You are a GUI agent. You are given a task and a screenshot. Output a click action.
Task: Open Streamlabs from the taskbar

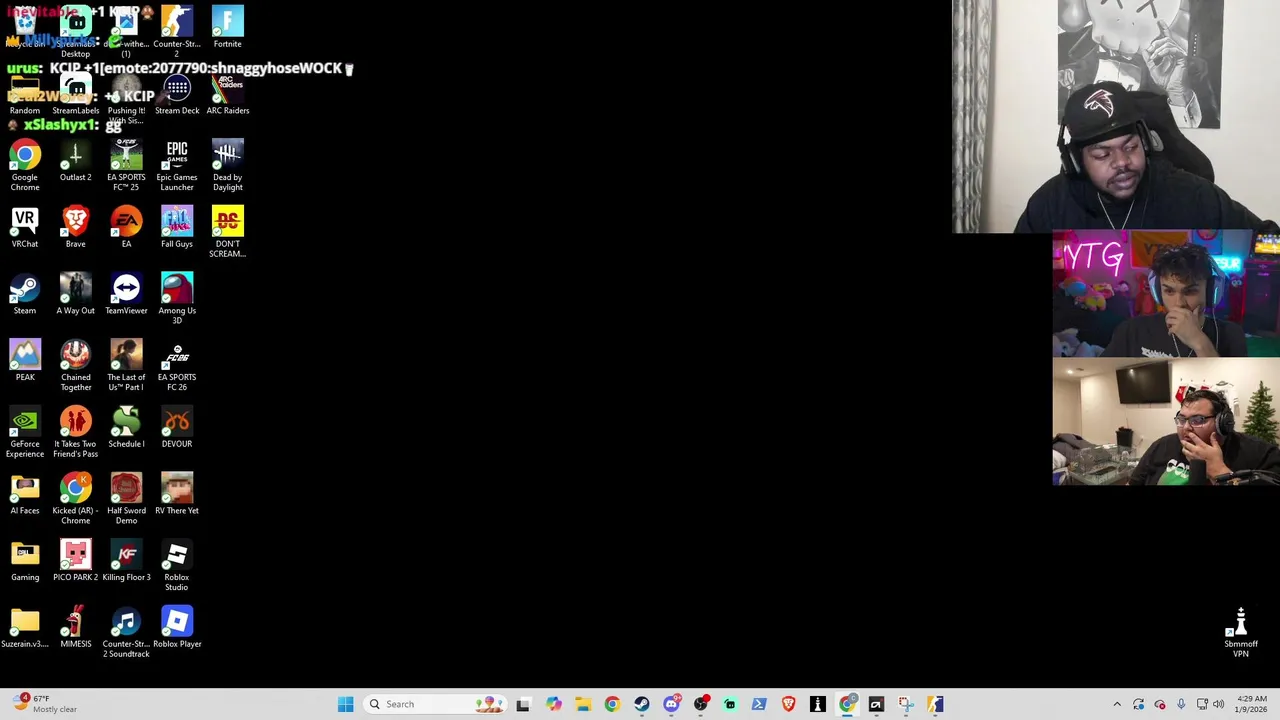(x=730, y=704)
